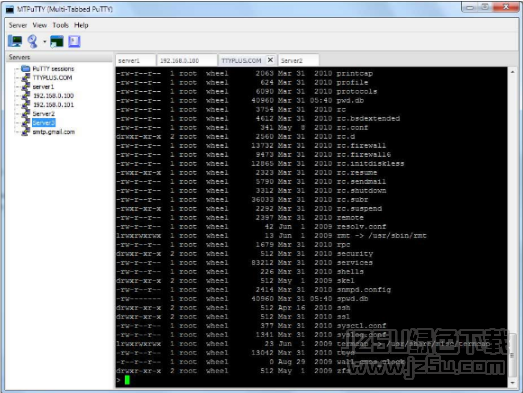523x393 pixels.
Task: Click rc.bsdextended filename in terminal
Action: pyautogui.click(x=368, y=118)
